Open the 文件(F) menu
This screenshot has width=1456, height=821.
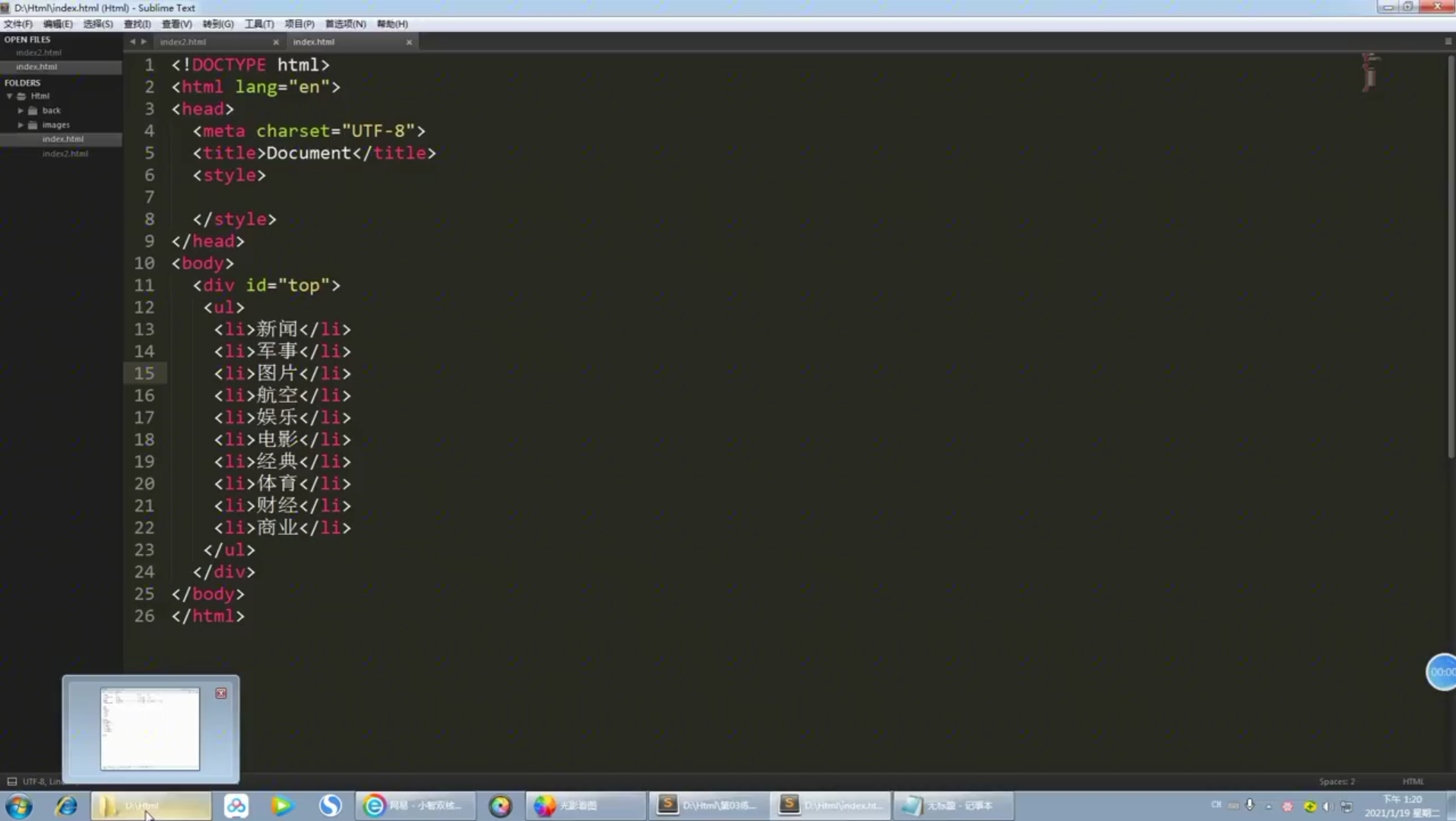pos(18,24)
